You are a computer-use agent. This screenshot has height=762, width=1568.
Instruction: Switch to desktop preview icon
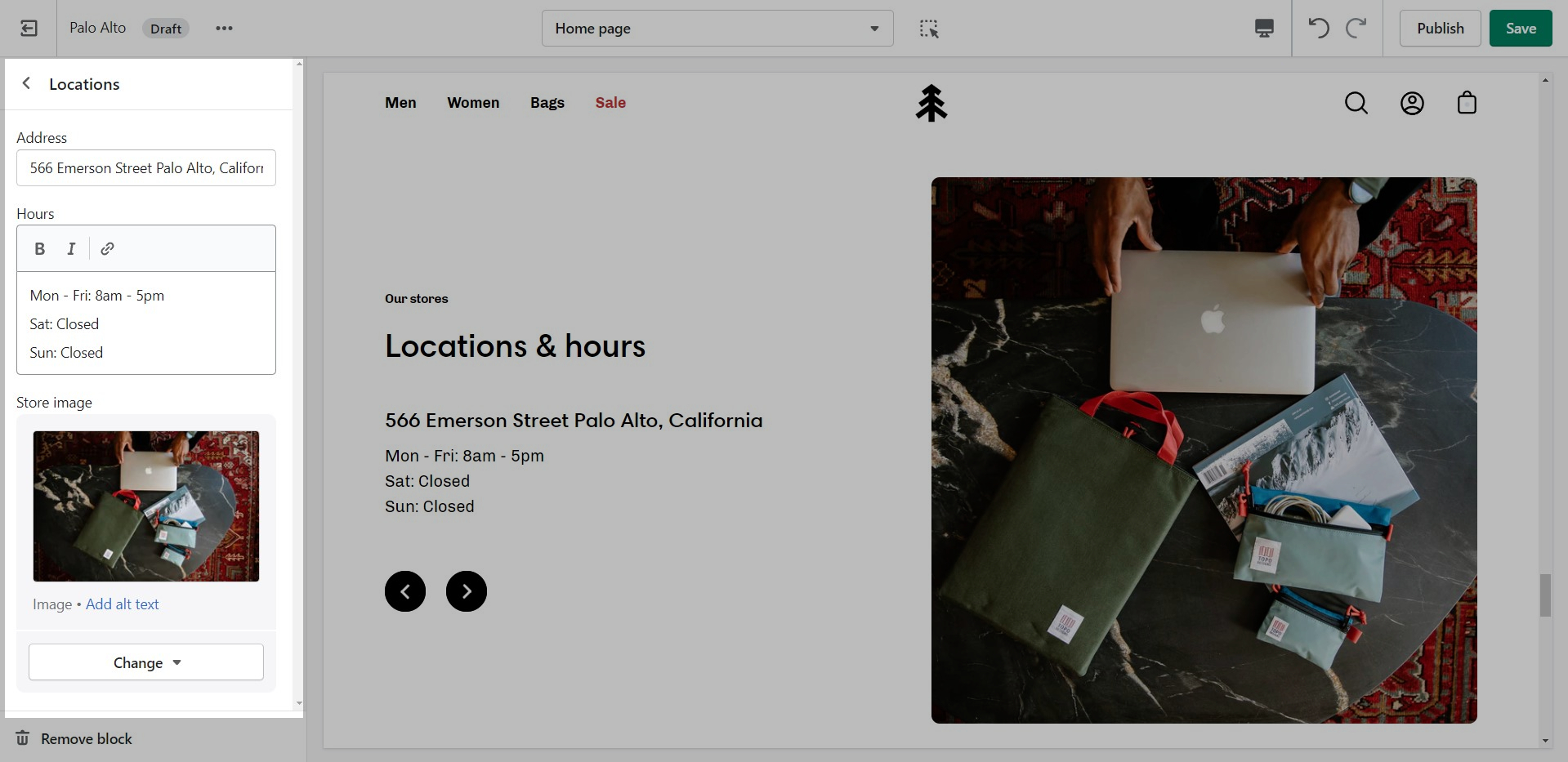(x=1263, y=29)
